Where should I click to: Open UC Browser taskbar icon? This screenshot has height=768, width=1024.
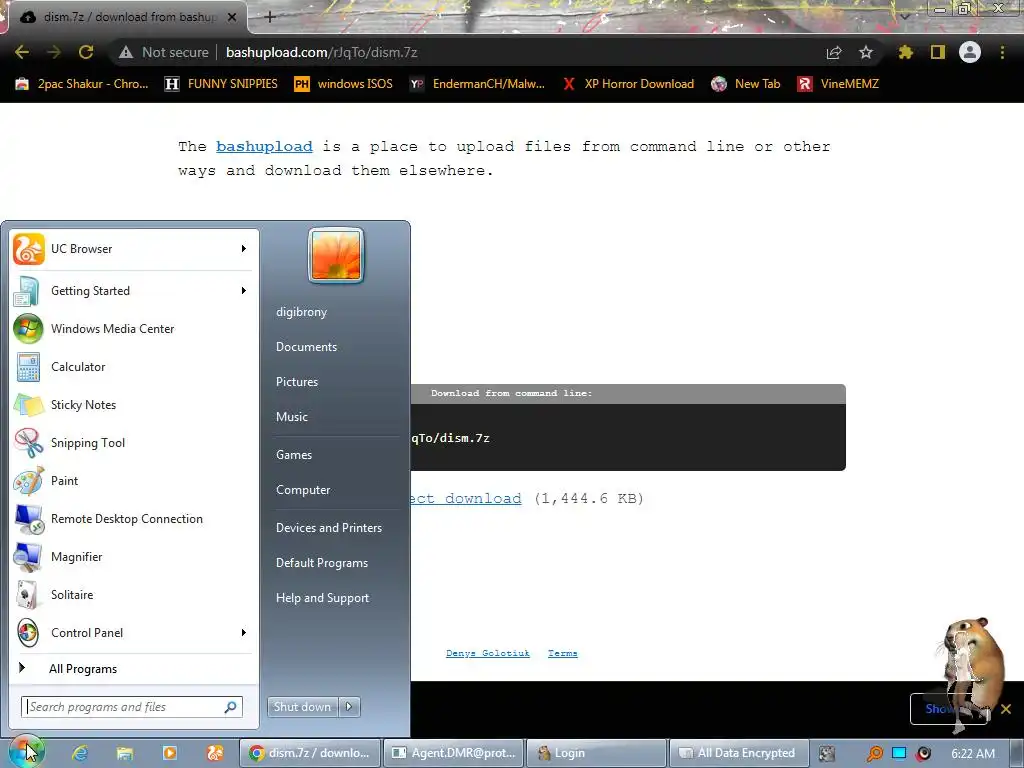pos(215,753)
